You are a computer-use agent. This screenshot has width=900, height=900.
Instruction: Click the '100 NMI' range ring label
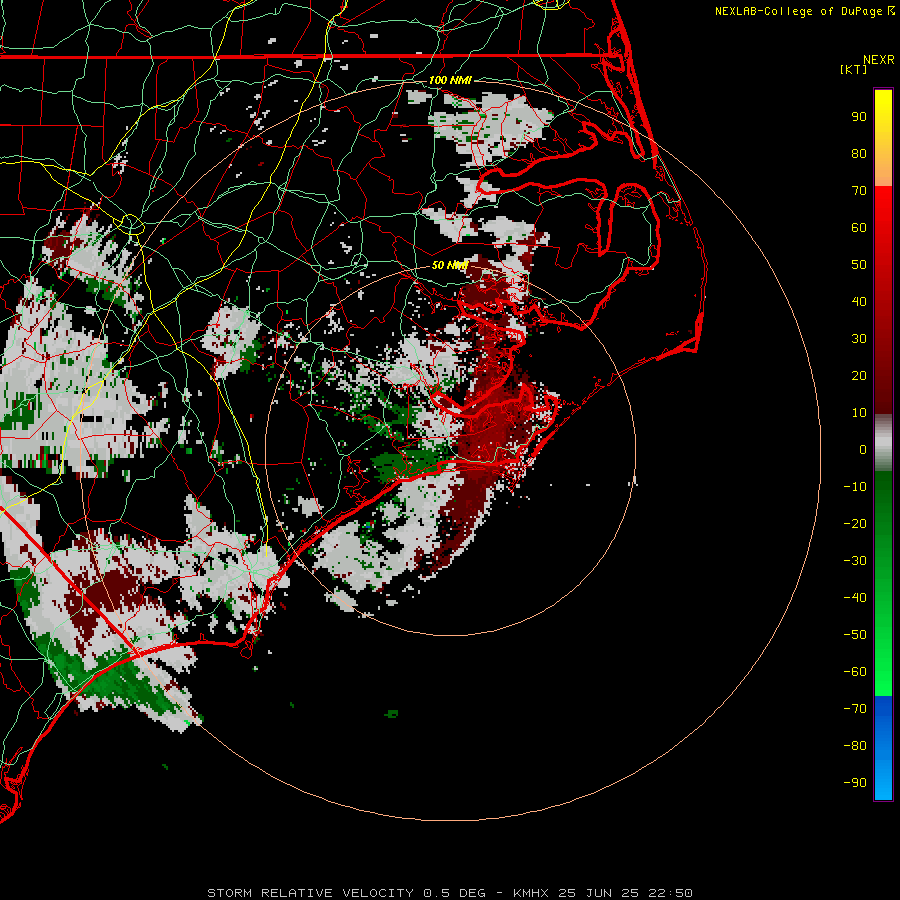click(x=450, y=80)
